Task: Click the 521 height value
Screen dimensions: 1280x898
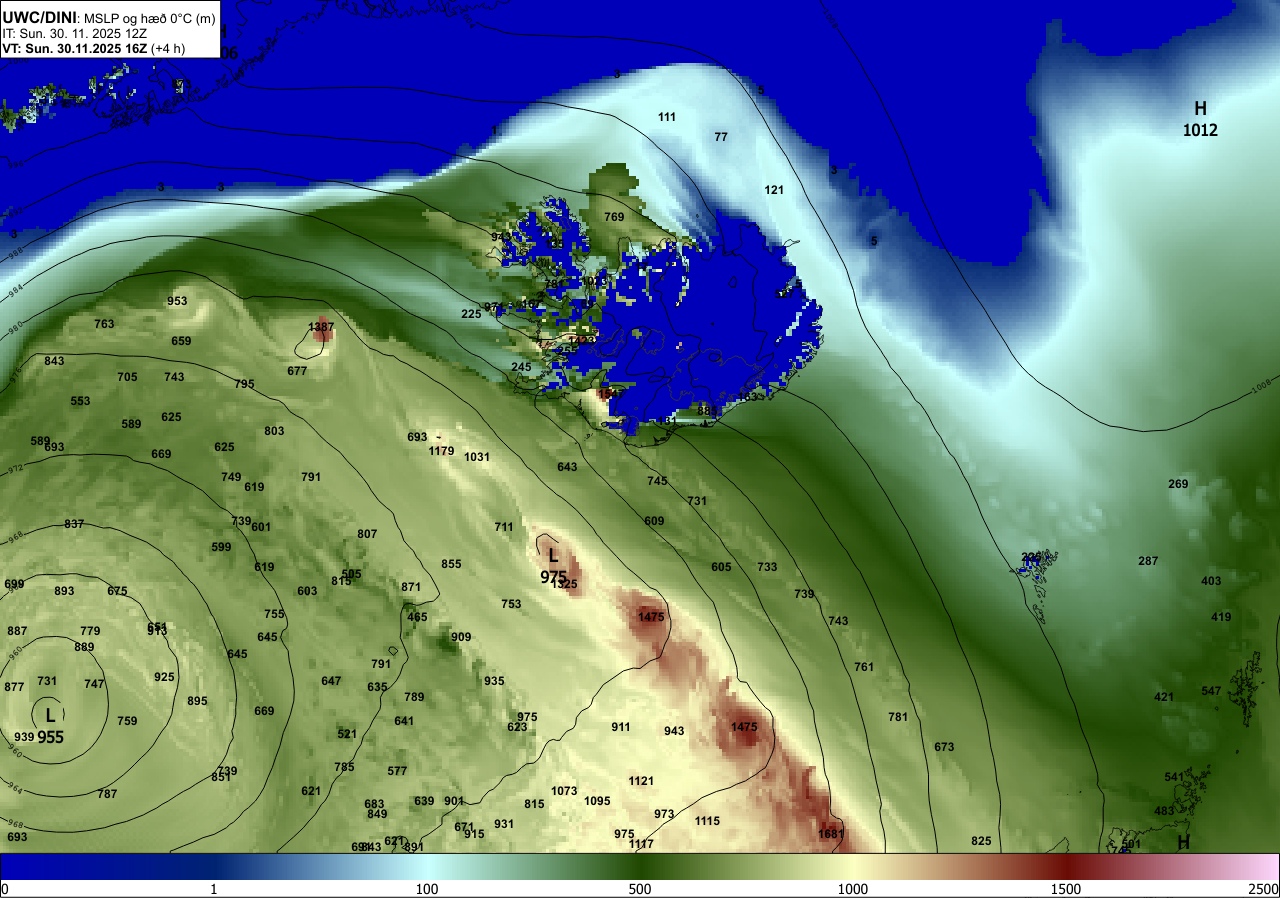Action: 347,734
